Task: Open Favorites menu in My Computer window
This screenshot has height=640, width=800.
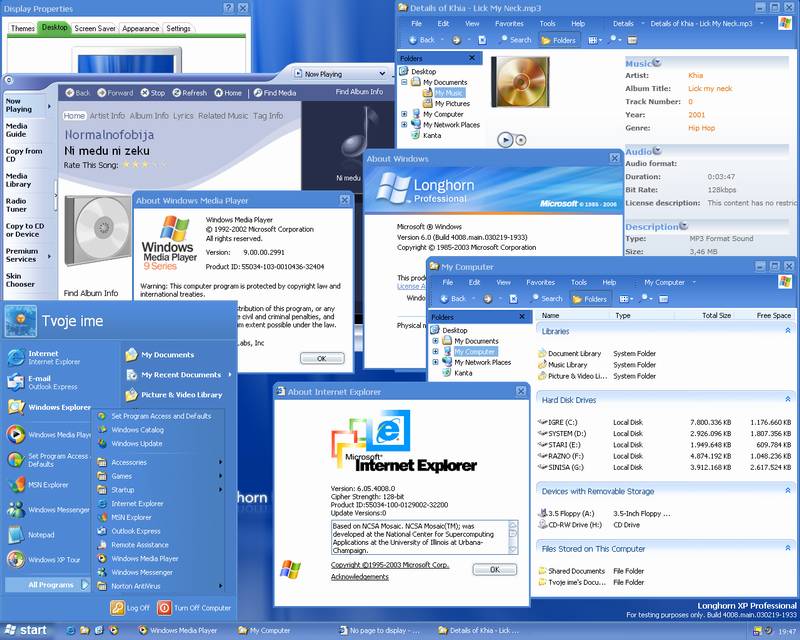Action: click(540, 282)
